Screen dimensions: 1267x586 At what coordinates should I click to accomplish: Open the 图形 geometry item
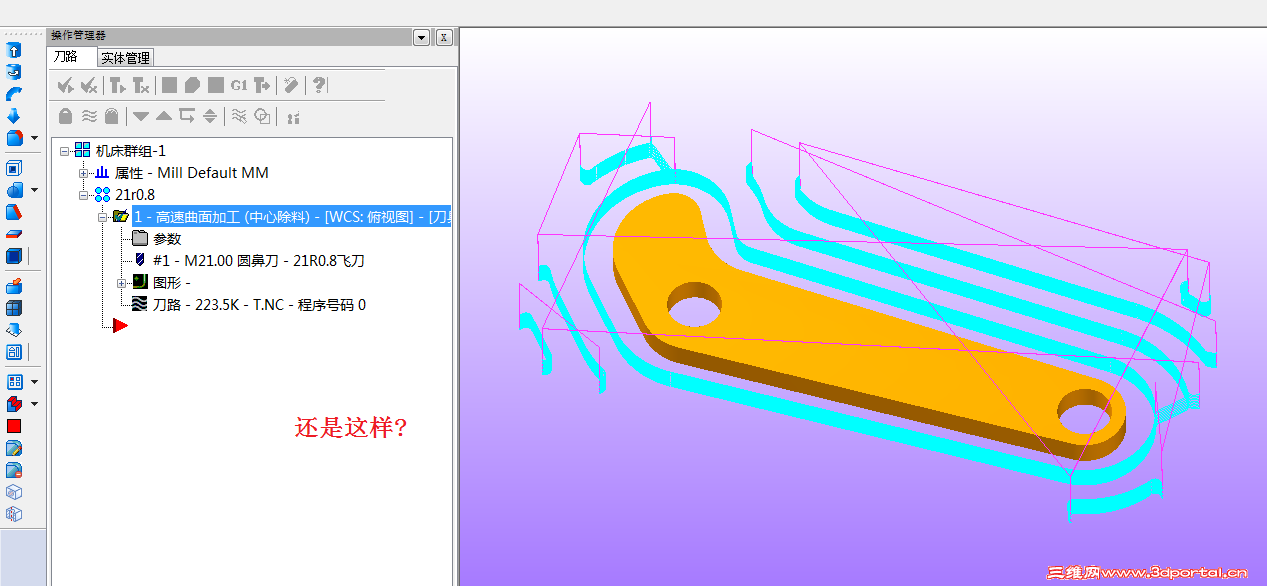171,283
